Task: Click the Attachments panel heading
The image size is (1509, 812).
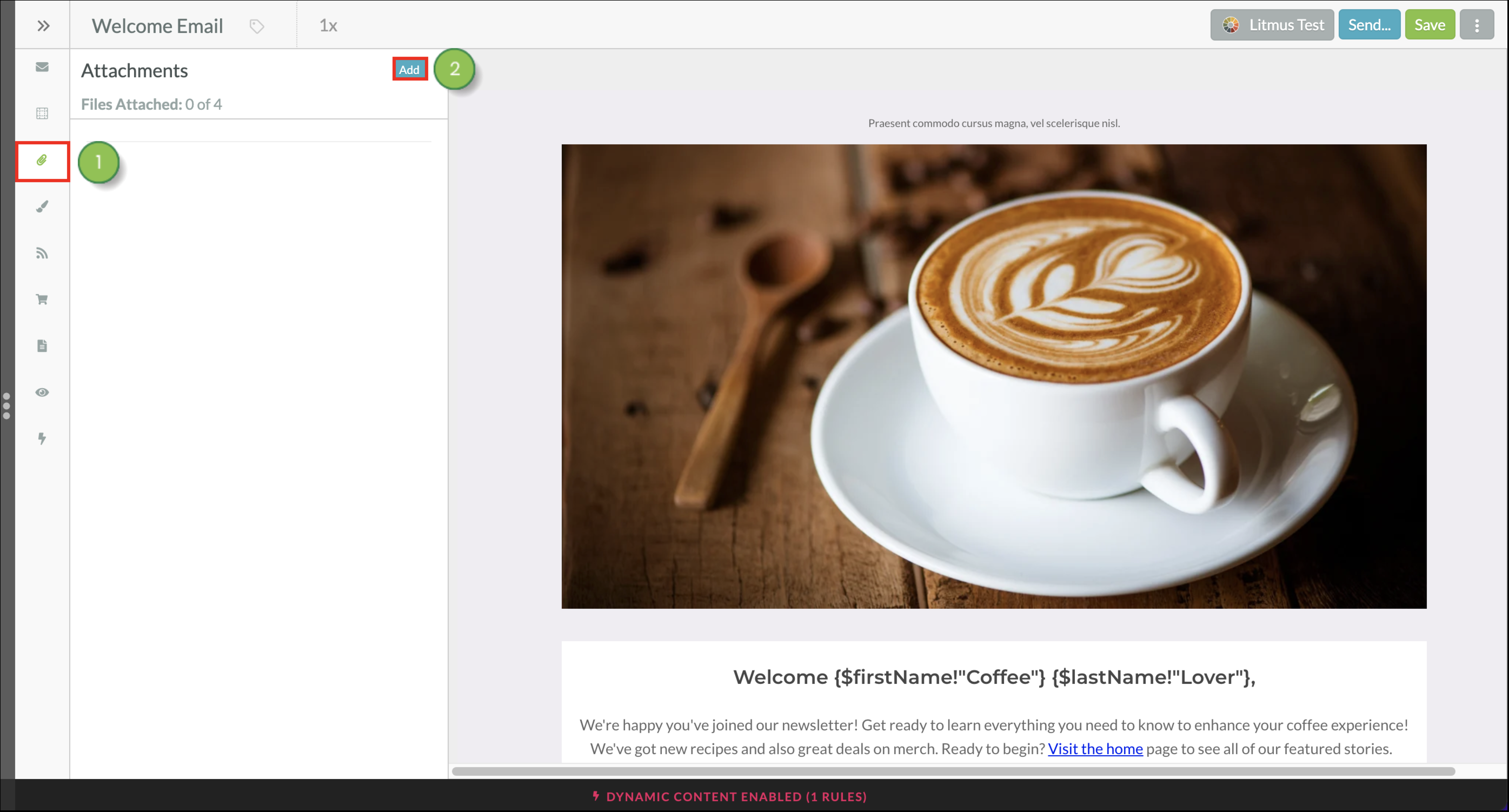Action: [135, 70]
